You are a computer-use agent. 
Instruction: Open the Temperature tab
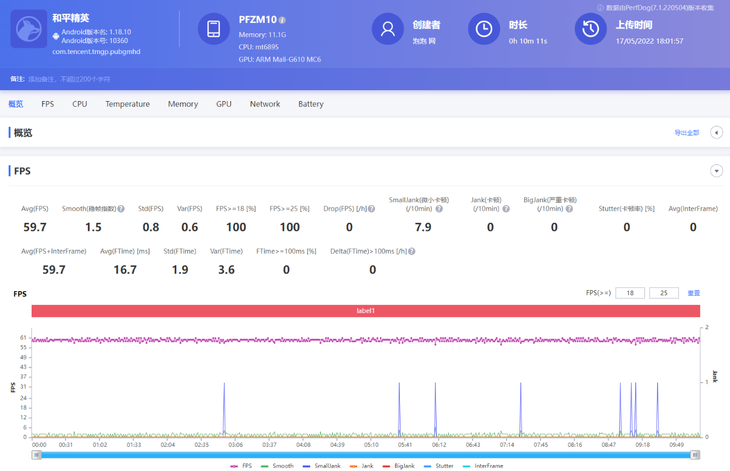[127, 104]
